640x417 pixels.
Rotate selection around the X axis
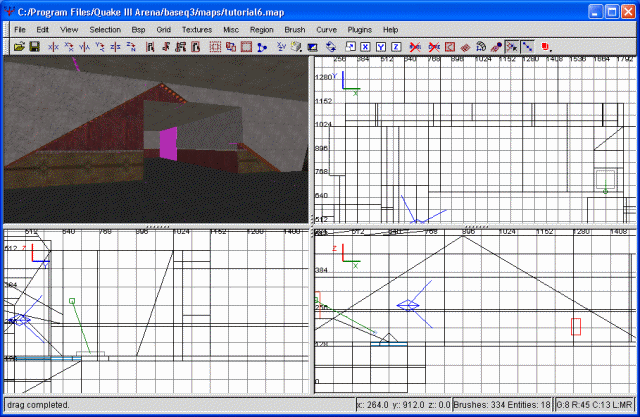(x=69, y=47)
